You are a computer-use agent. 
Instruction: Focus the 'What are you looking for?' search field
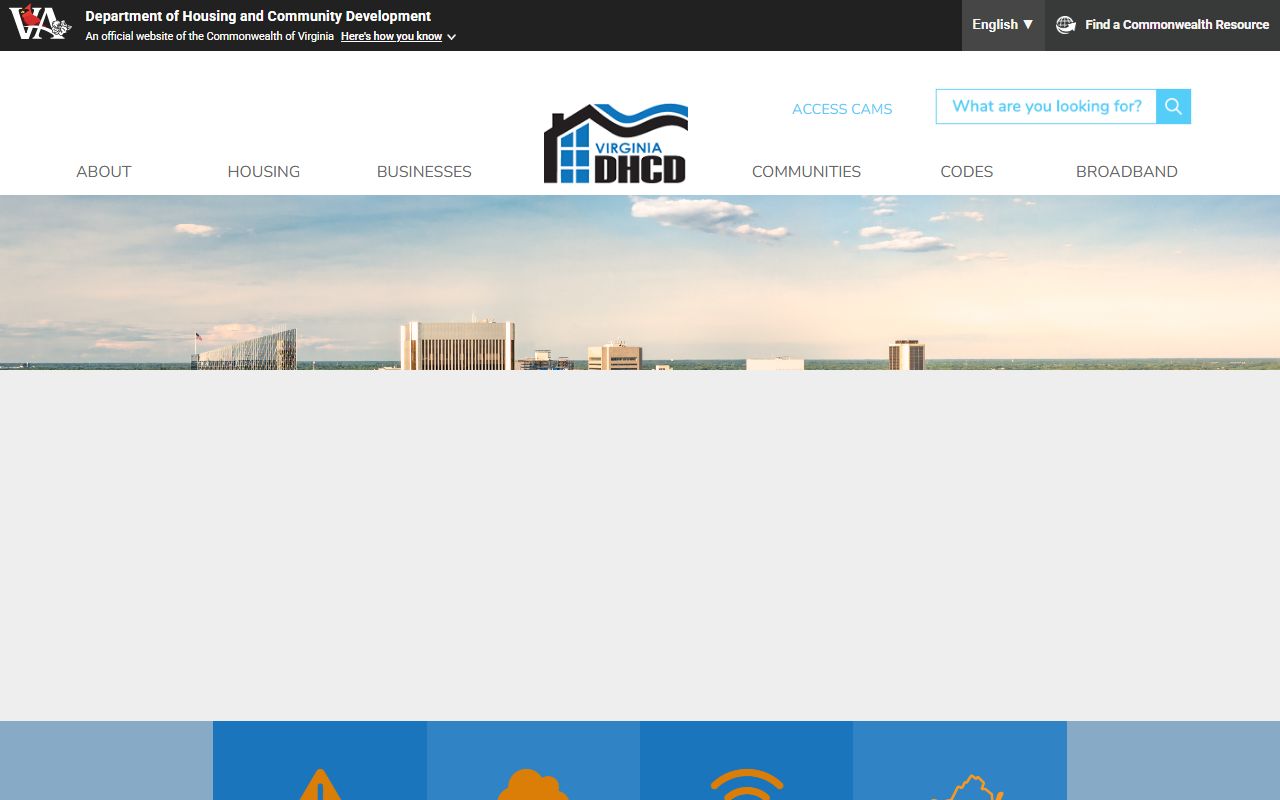1046,107
